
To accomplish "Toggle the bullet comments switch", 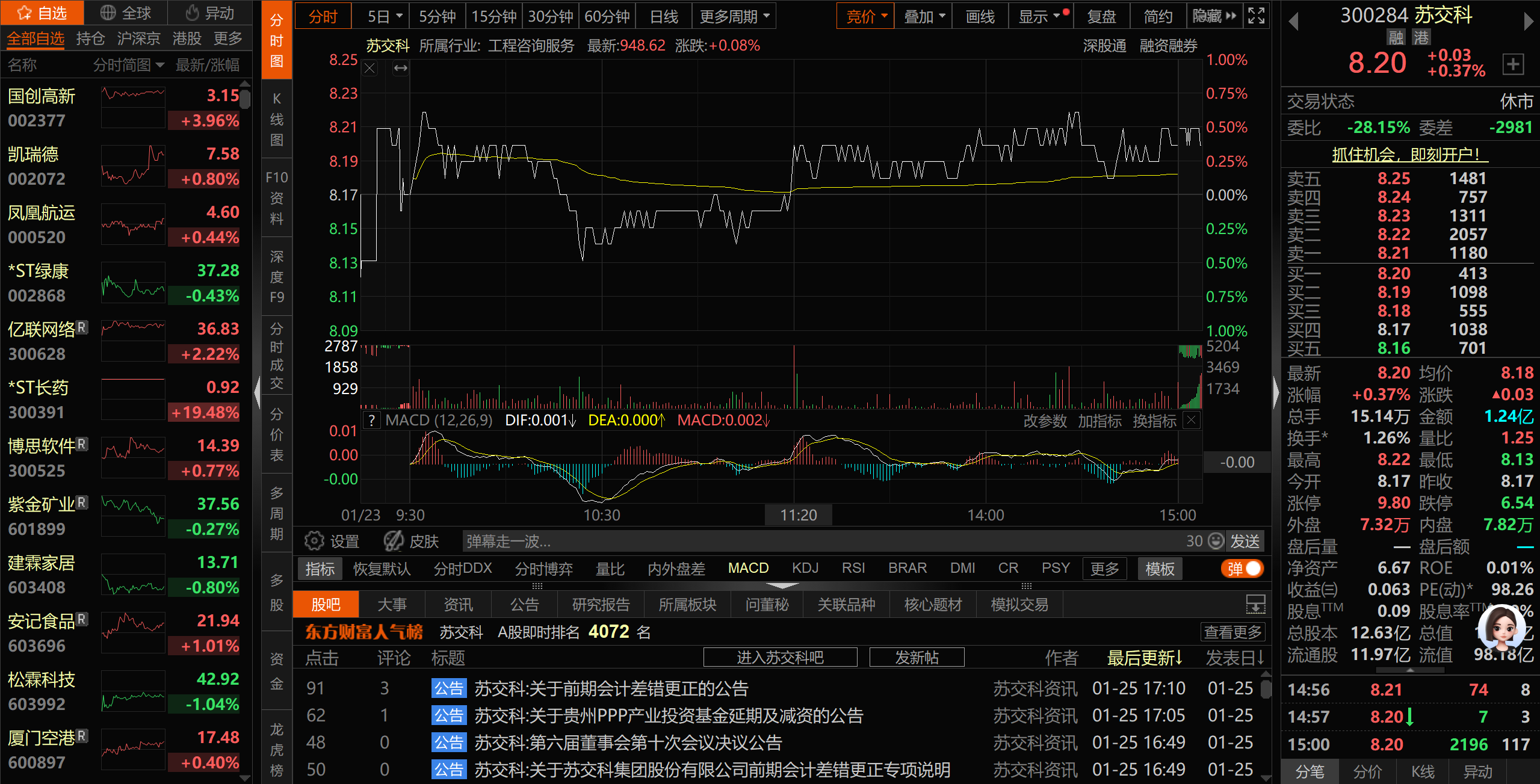I will click(x=1242, y=569).
